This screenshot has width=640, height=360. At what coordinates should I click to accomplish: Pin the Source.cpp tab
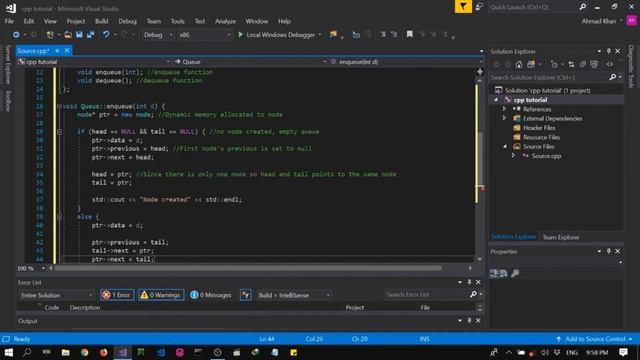58,51
